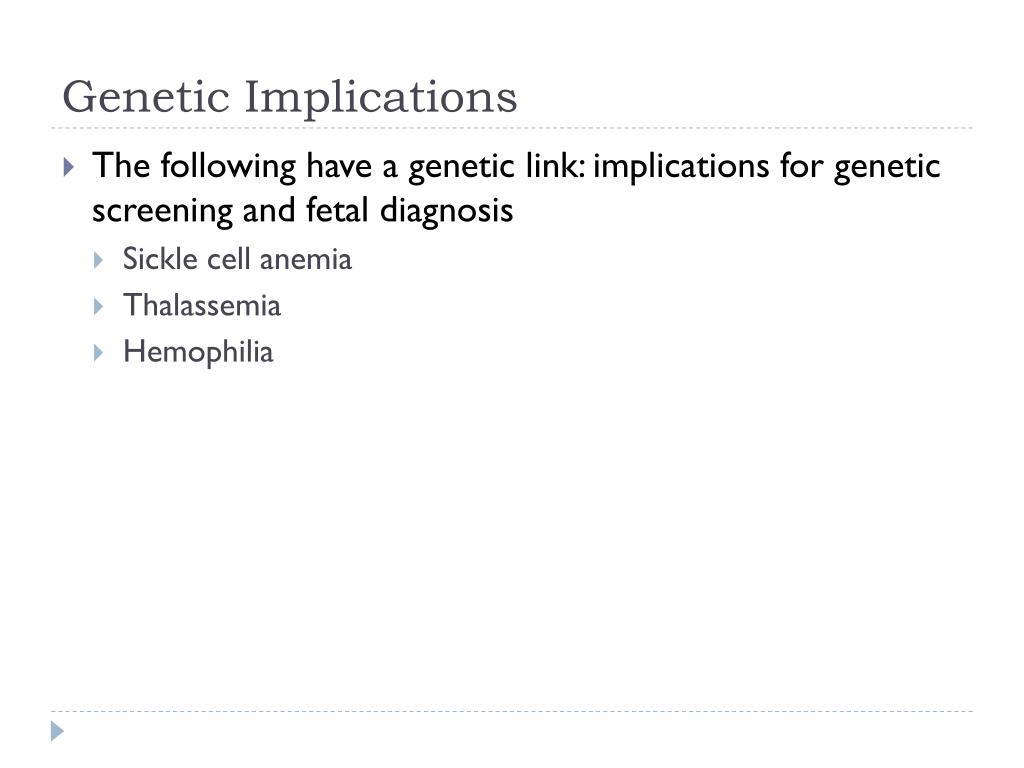Screen dimensions: 1024x768
Task: Click the dashed footer line above the triangle
Action: tap(512, 711)
